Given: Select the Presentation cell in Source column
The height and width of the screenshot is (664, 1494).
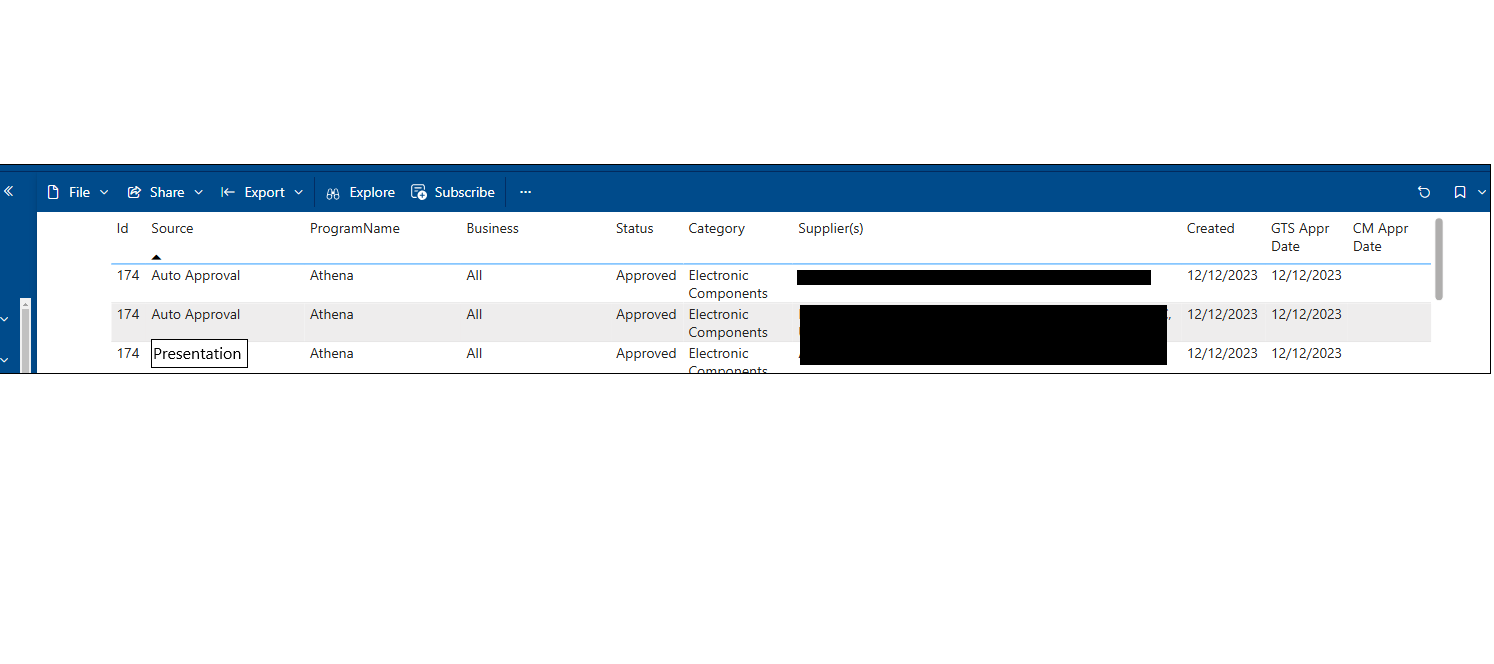Looking at the screenshot, I should (199, 353).
